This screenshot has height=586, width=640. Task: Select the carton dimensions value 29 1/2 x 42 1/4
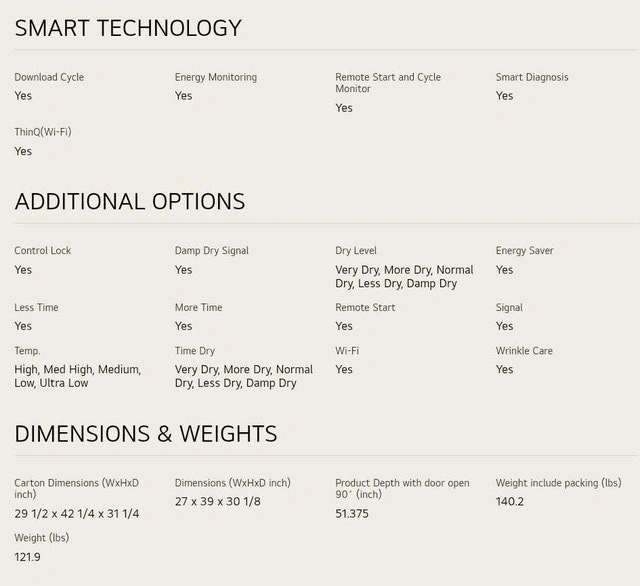[77, 513]
